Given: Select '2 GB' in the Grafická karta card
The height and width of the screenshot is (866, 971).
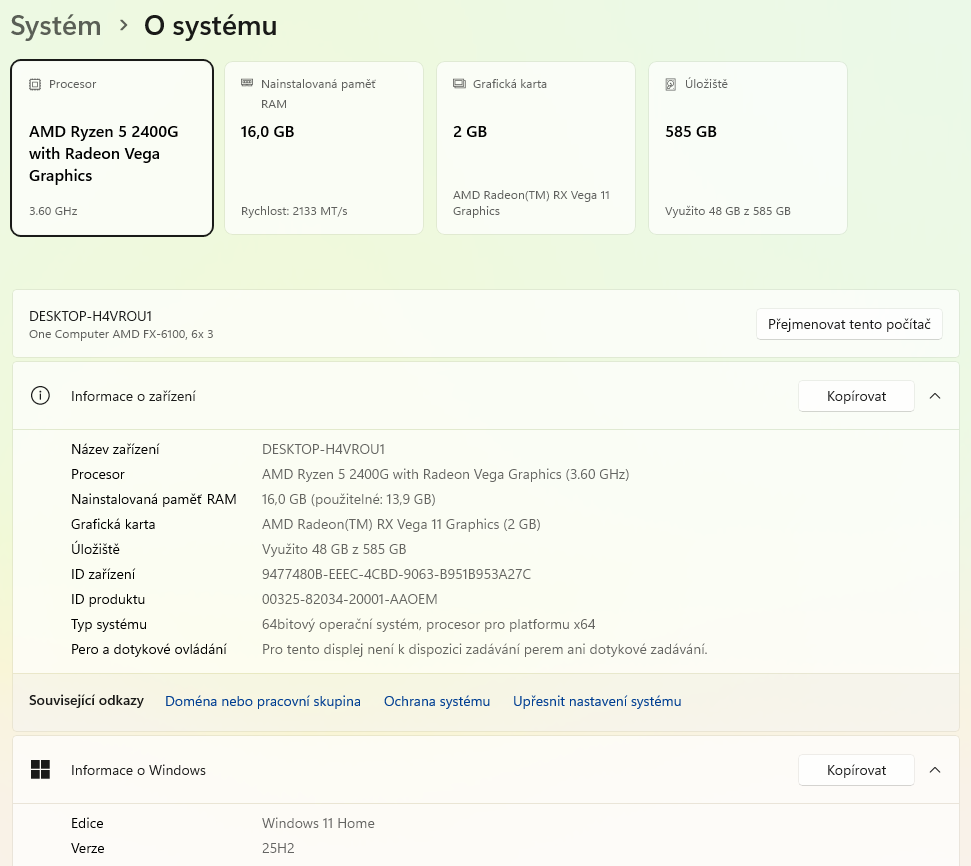Looking at the screenshot, I should click(470, 132).
